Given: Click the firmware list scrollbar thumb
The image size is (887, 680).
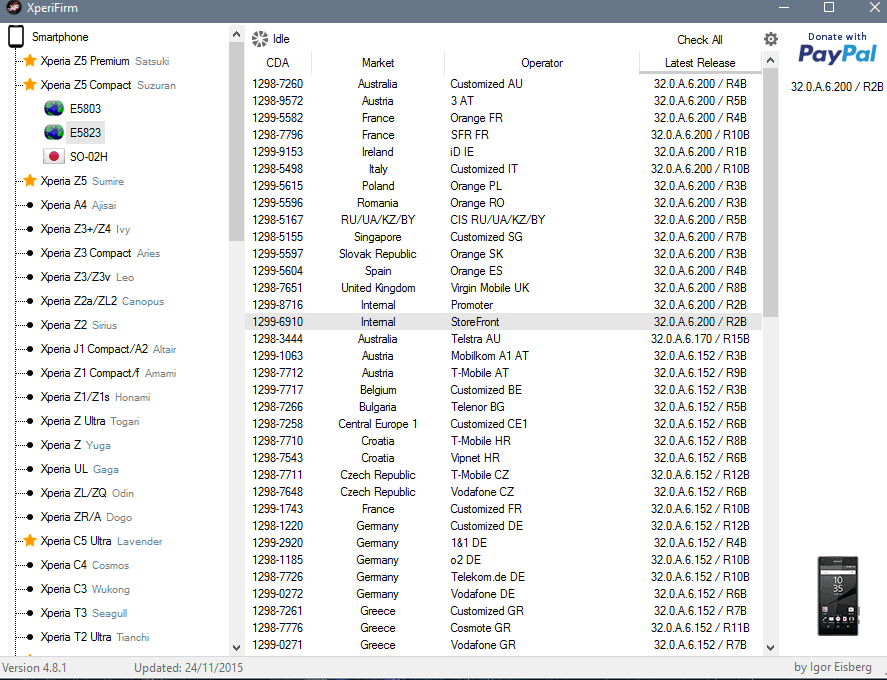Looking at the screenshot, I should point(770,192).
